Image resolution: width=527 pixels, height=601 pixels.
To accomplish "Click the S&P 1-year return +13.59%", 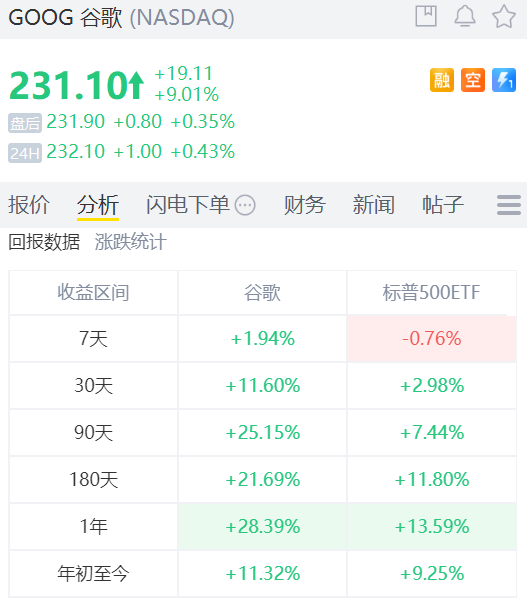I will 432,526.
